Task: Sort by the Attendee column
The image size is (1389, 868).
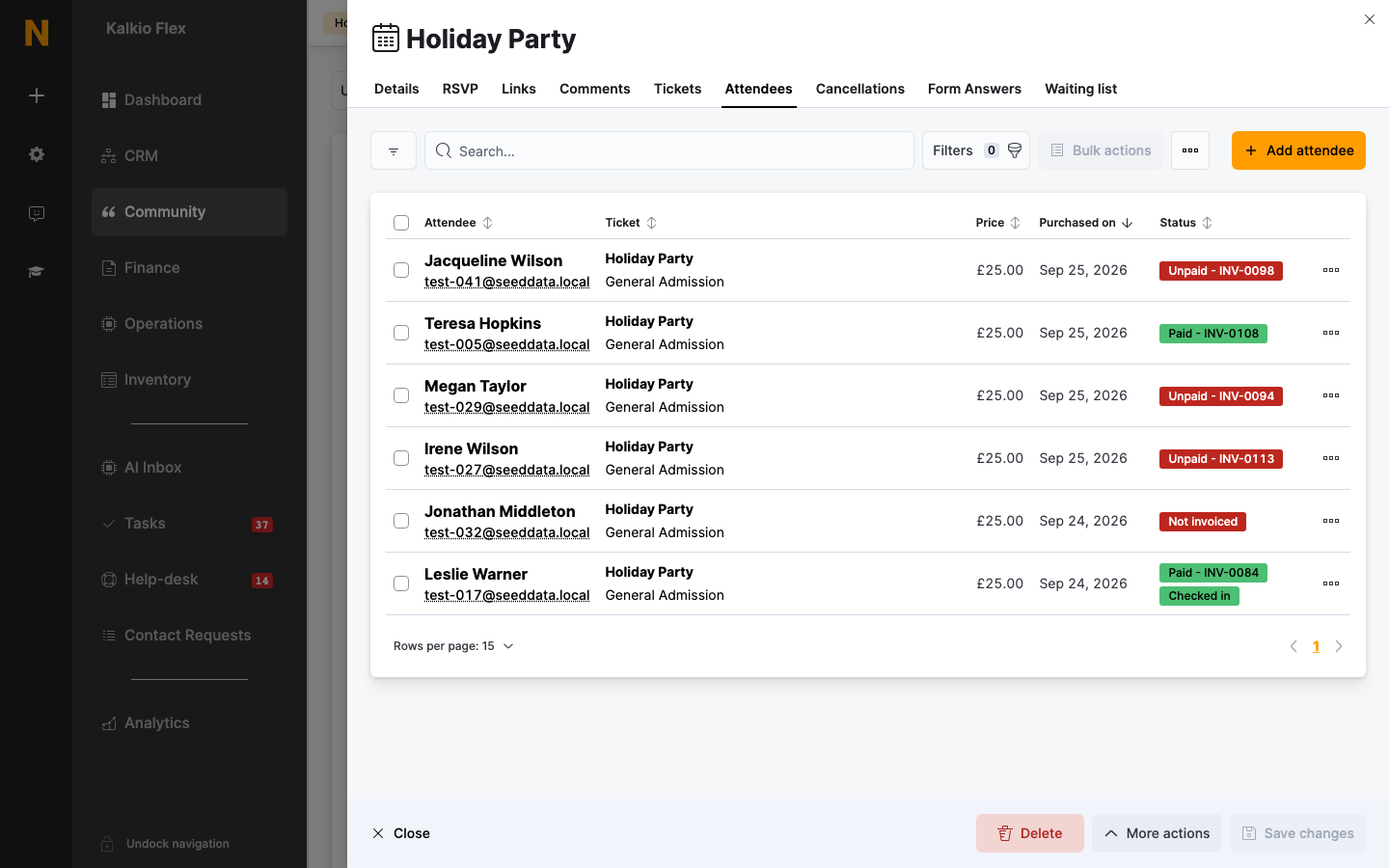Action: (x=458, y=223)
